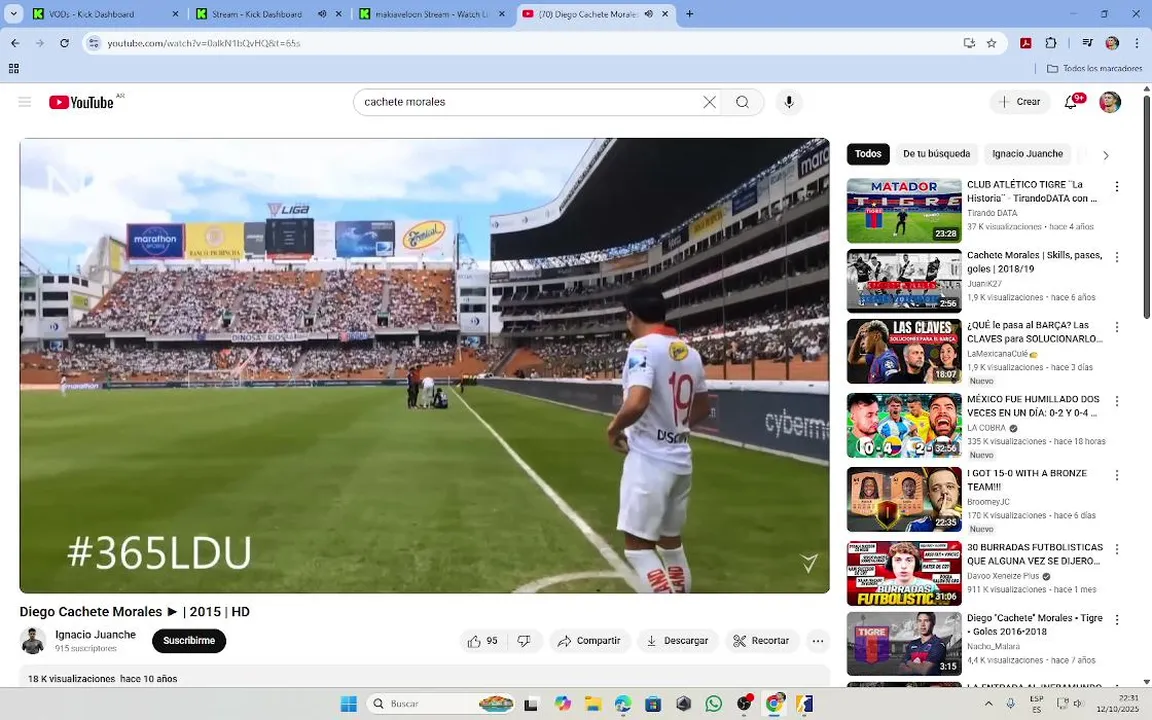Click the install app icon in address bar

(x=969, y=43)
